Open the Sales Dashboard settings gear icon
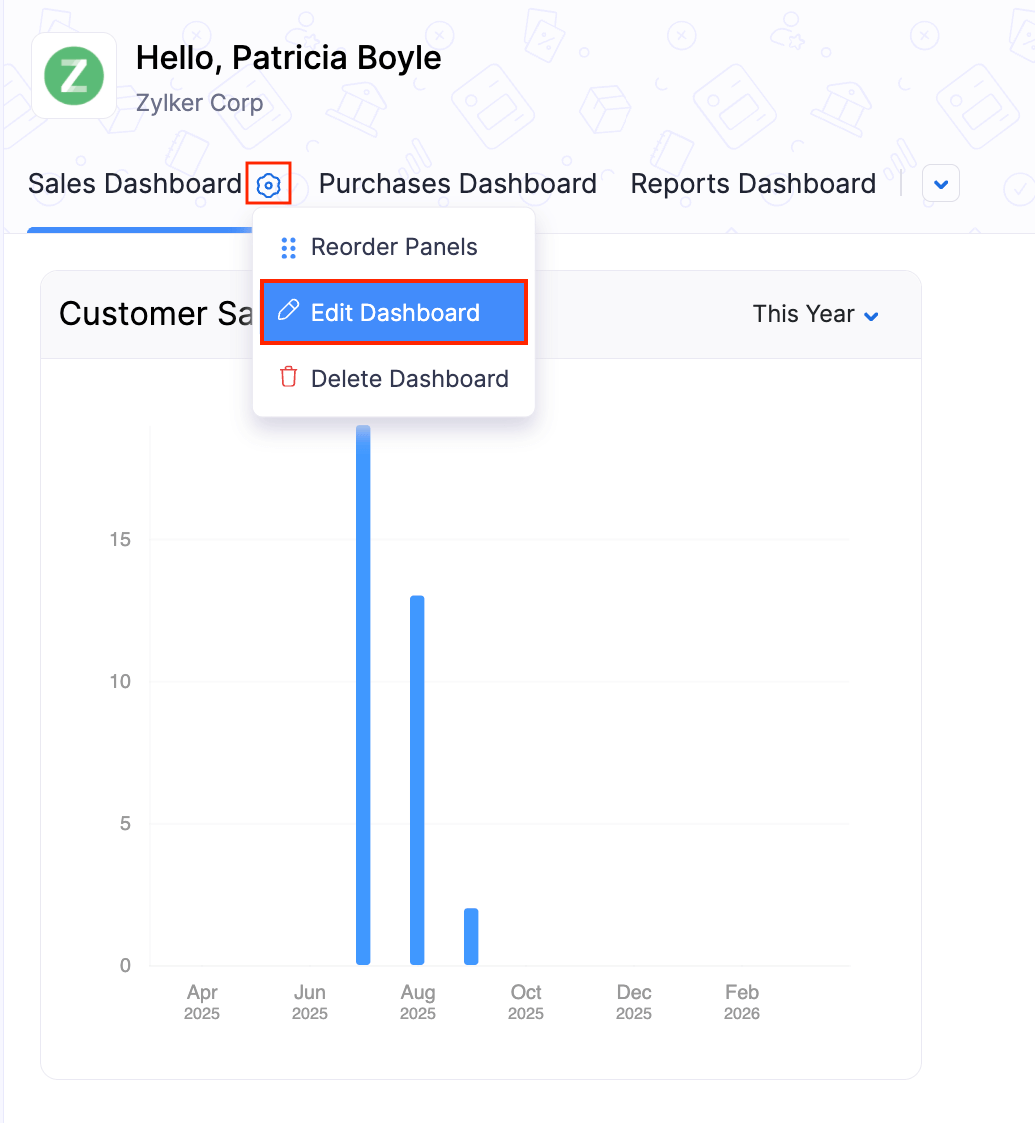The image size is (1035, 1123). 268,183
